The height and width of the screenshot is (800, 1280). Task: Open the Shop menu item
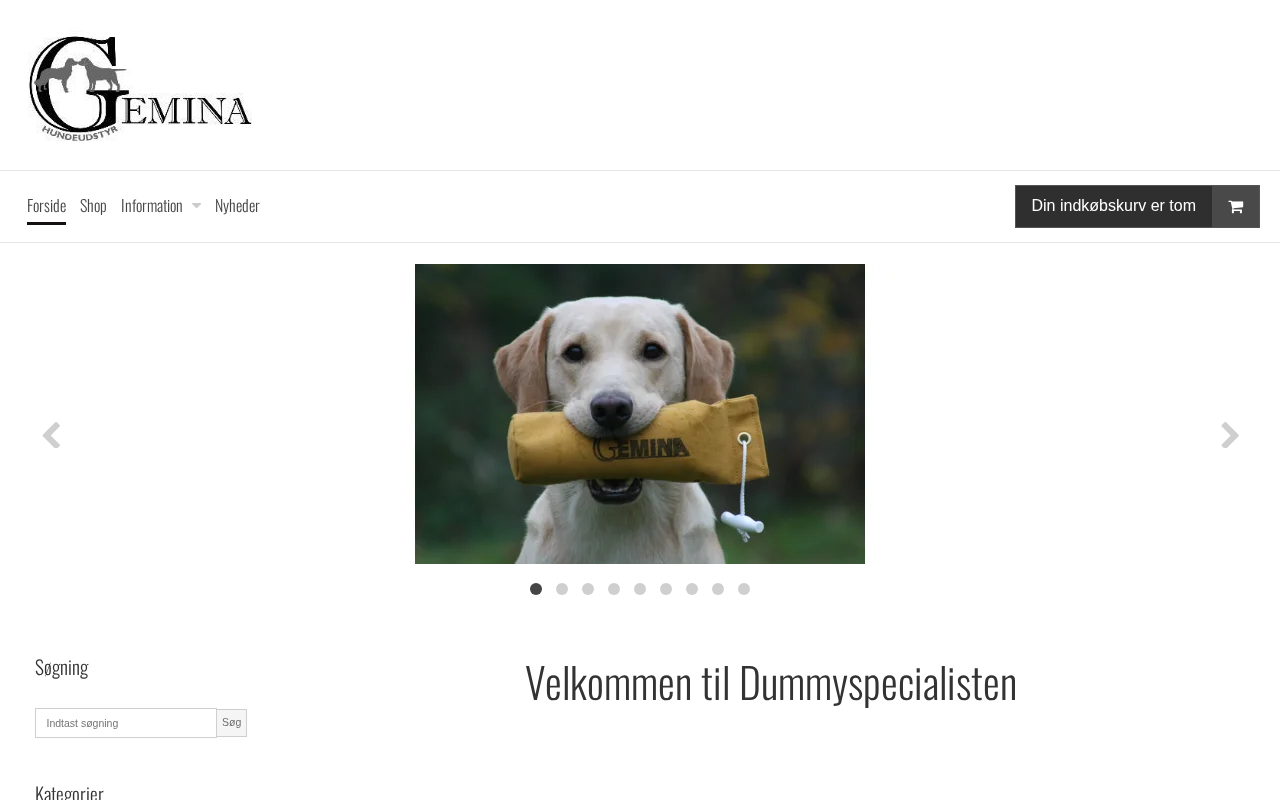click(93, 206)
